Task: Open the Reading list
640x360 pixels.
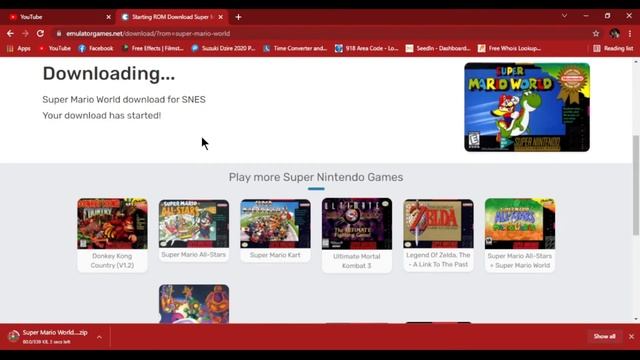Action: pos(613,48)
